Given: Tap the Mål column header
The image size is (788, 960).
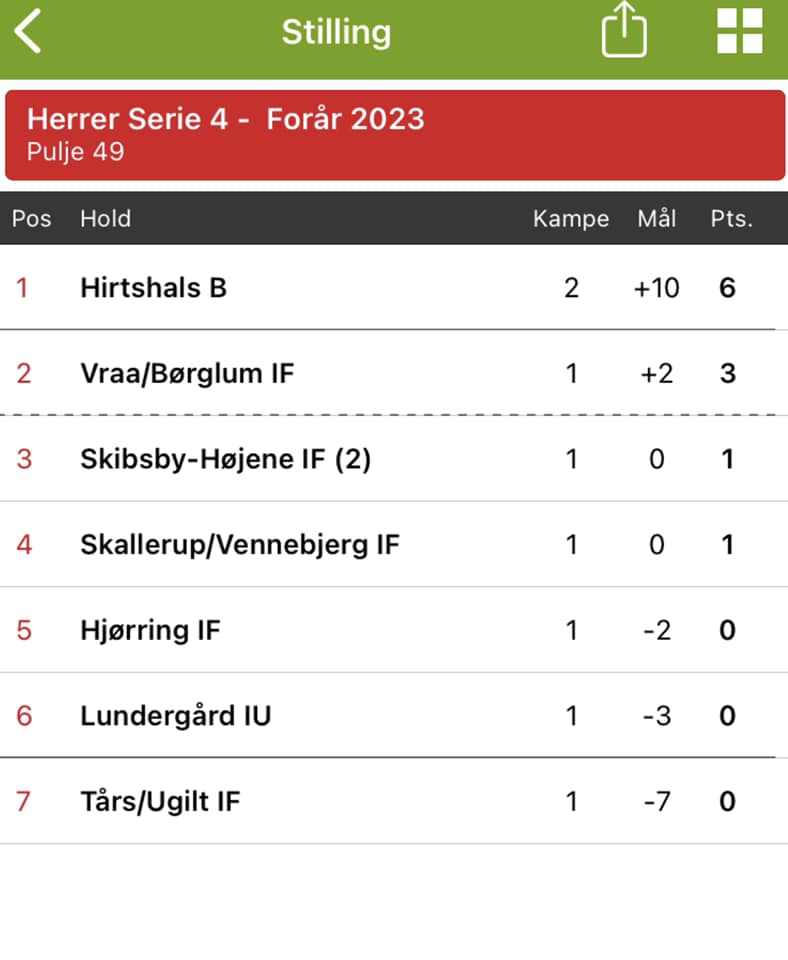Looking at the screenshot, I should [657, 218].
